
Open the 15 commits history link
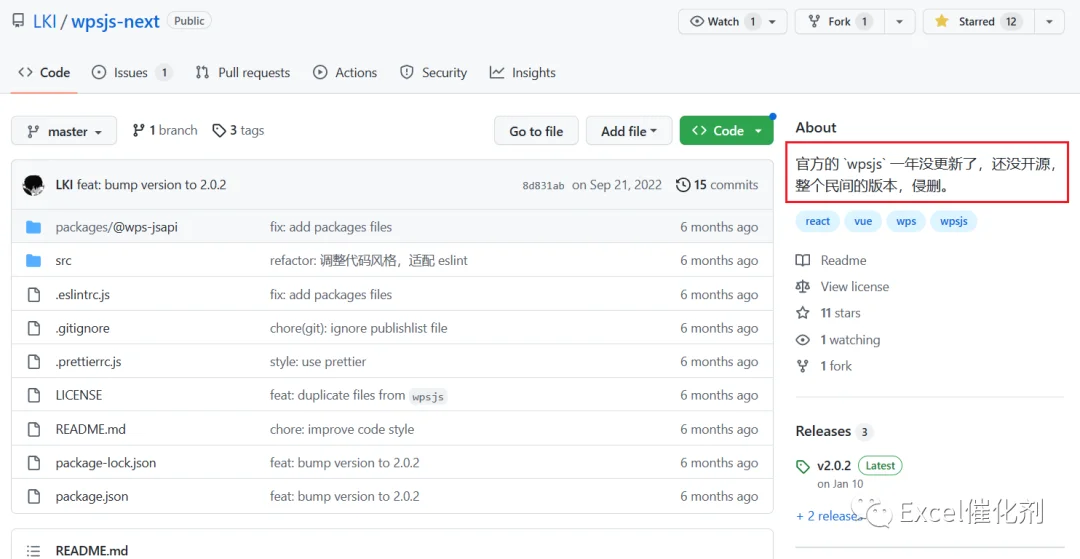(717, 184)
